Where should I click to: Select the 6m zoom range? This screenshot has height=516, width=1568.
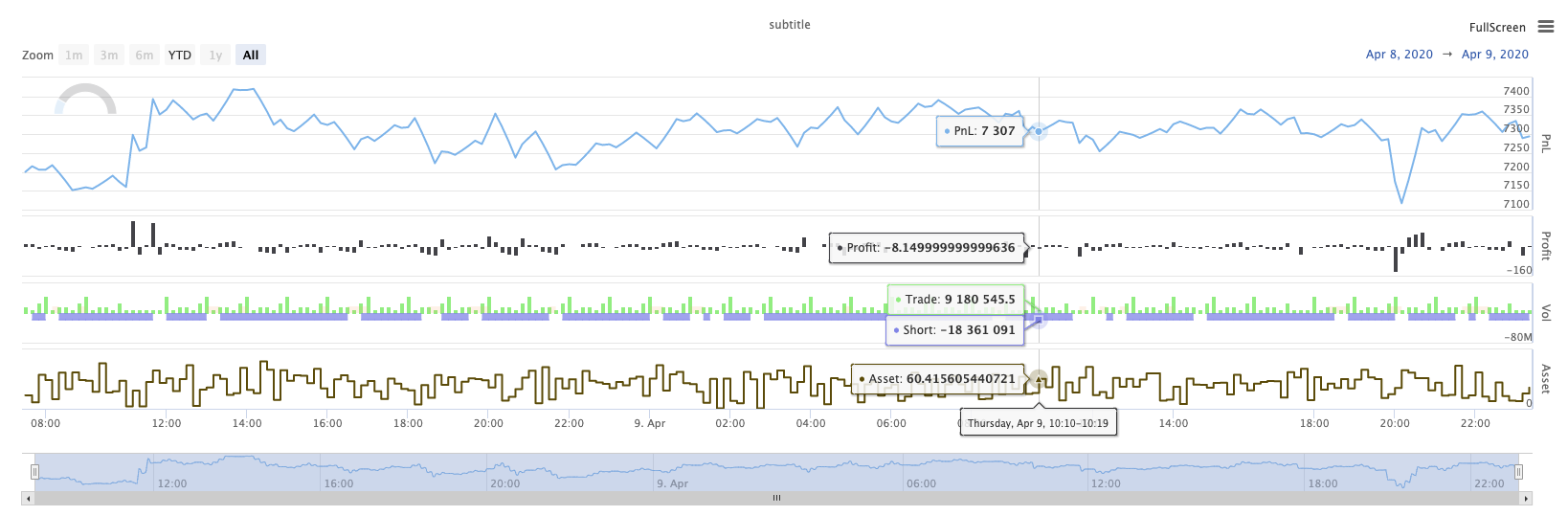pos(145,56)
